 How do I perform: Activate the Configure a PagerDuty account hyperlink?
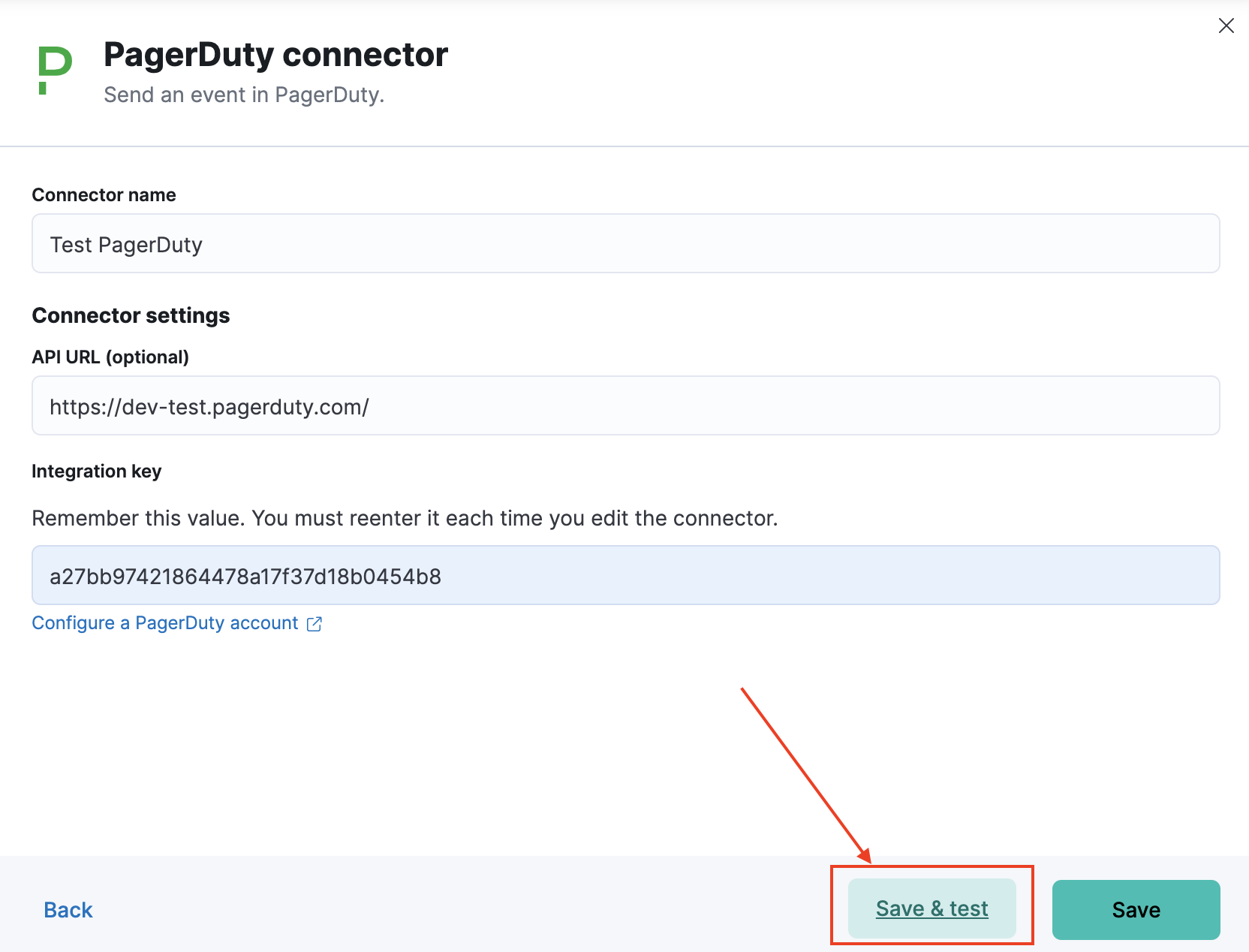click(164, 623)
